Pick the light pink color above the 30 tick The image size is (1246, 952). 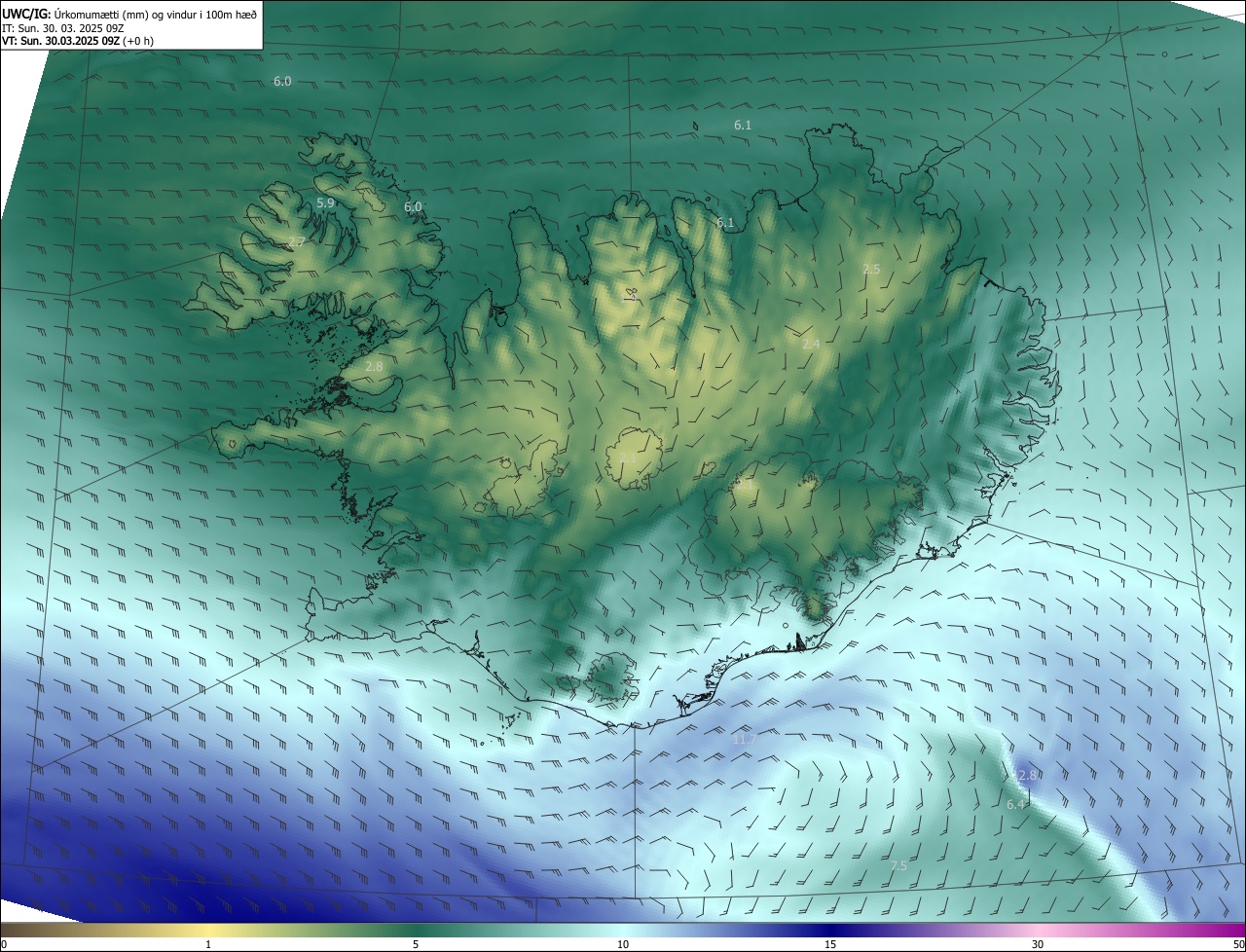[1038, 930]
